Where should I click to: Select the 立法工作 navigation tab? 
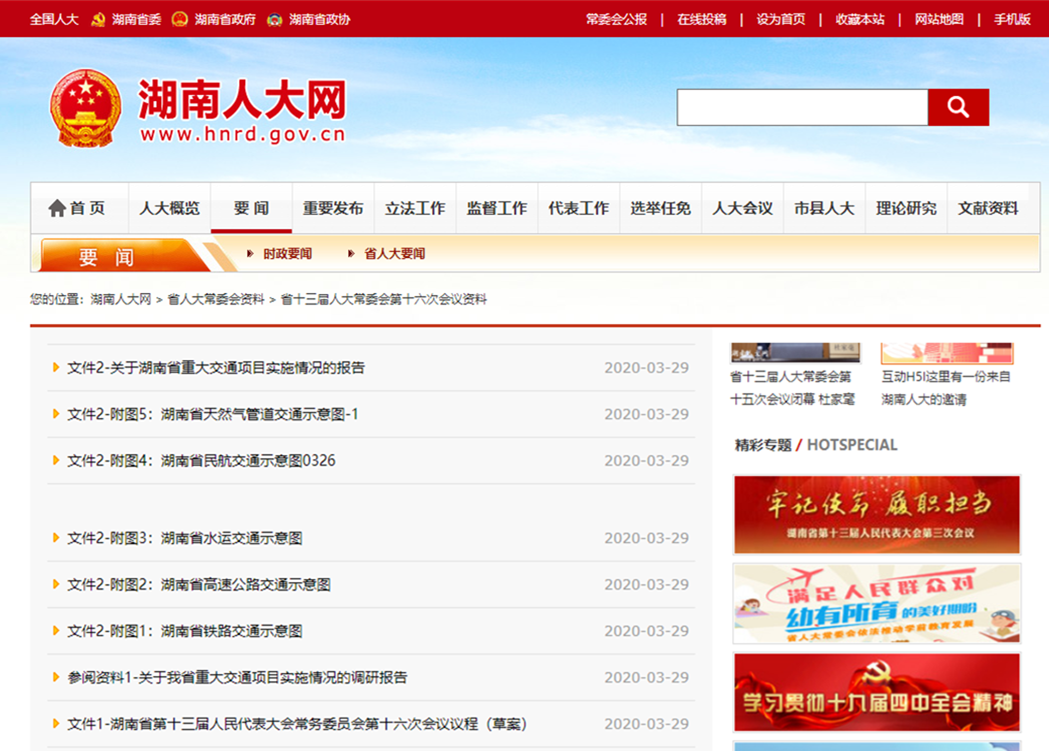click(415, 209)
